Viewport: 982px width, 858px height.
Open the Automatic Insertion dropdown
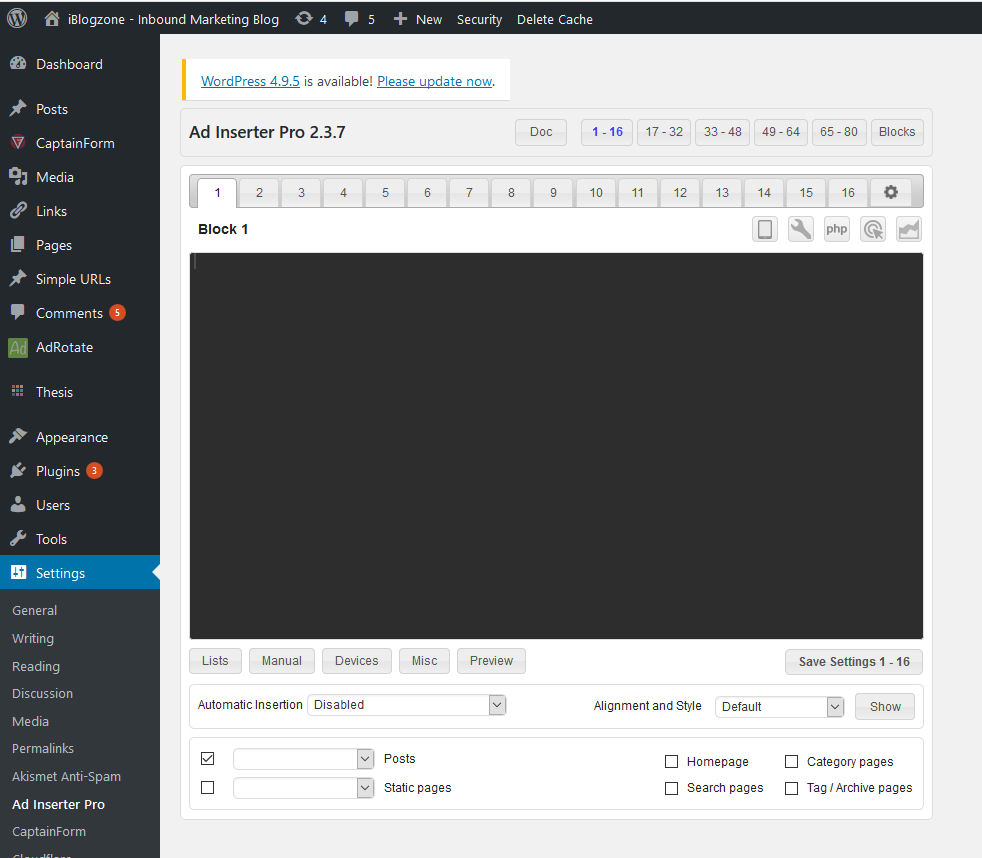click(406, 705)
